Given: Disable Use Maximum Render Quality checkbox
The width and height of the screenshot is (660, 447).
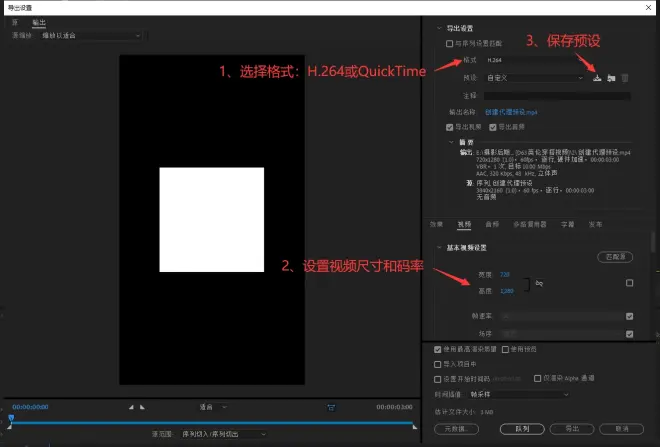Looking at the screenshot, I should click(x=438, y=349).
